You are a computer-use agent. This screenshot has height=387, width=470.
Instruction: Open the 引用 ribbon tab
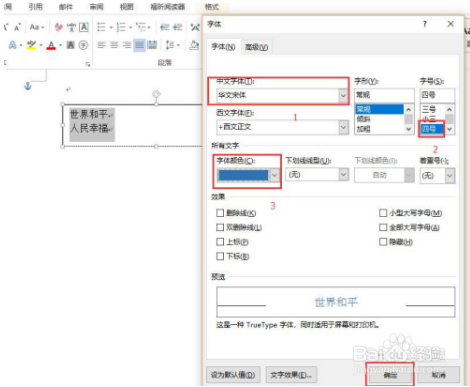click(x=35, y=7)
